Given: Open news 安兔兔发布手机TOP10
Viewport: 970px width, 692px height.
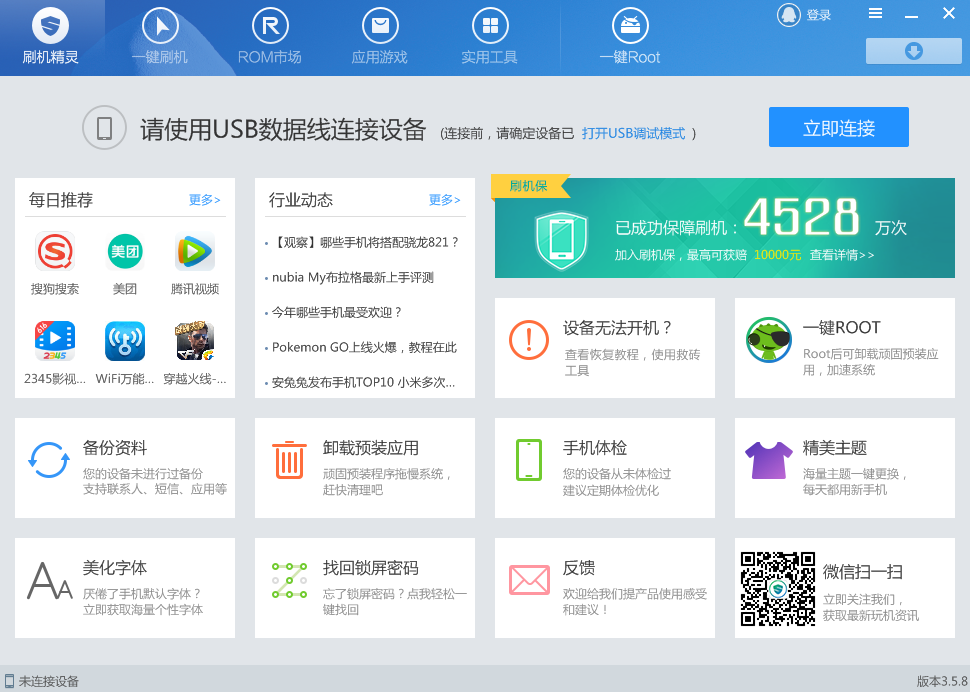Looking at the screenshot, I should point(364,383).
